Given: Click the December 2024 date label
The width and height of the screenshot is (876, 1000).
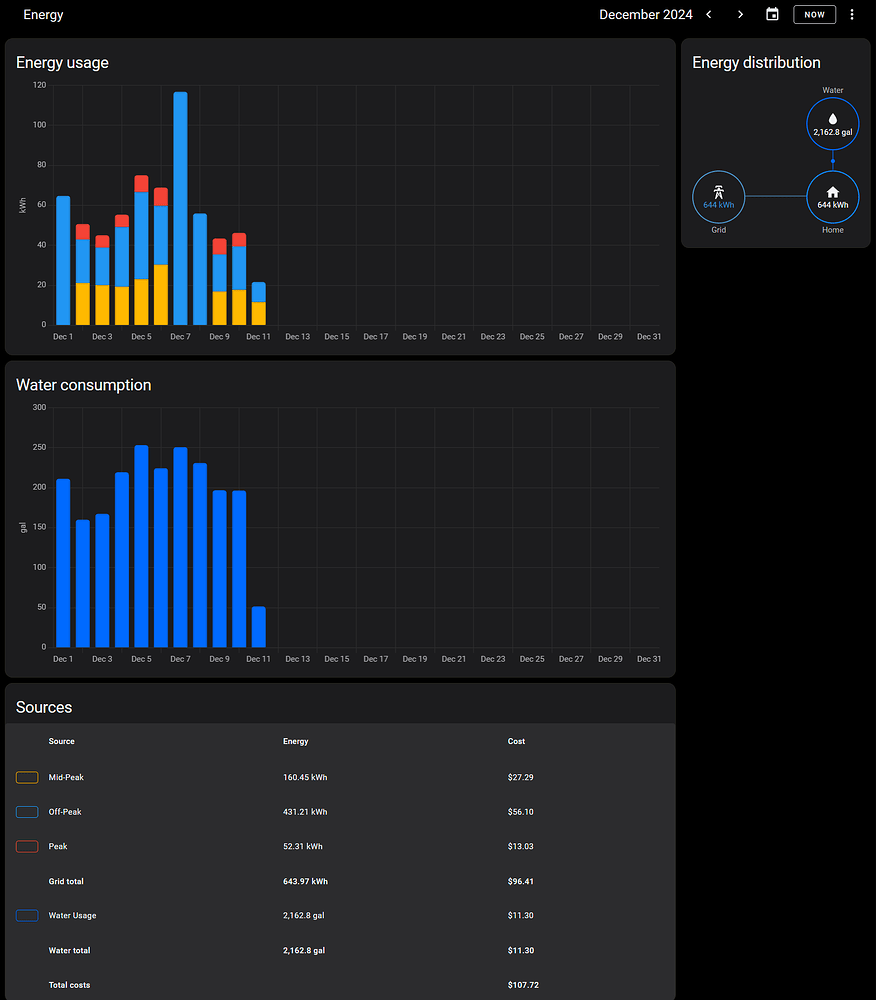Looking at the screenshot, I should (645, 15).
